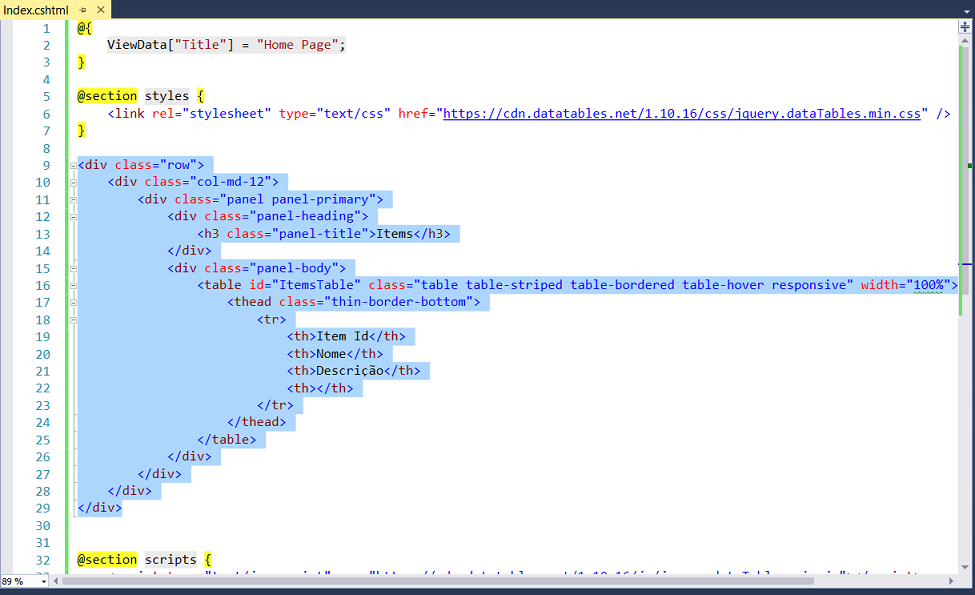Pin the Index.cshtml tab

click(x=83, y=10)
